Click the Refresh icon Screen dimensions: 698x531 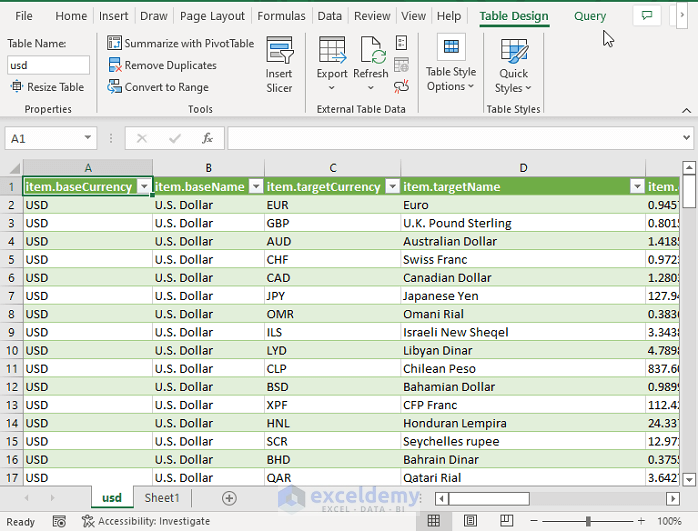pos(373,50)
